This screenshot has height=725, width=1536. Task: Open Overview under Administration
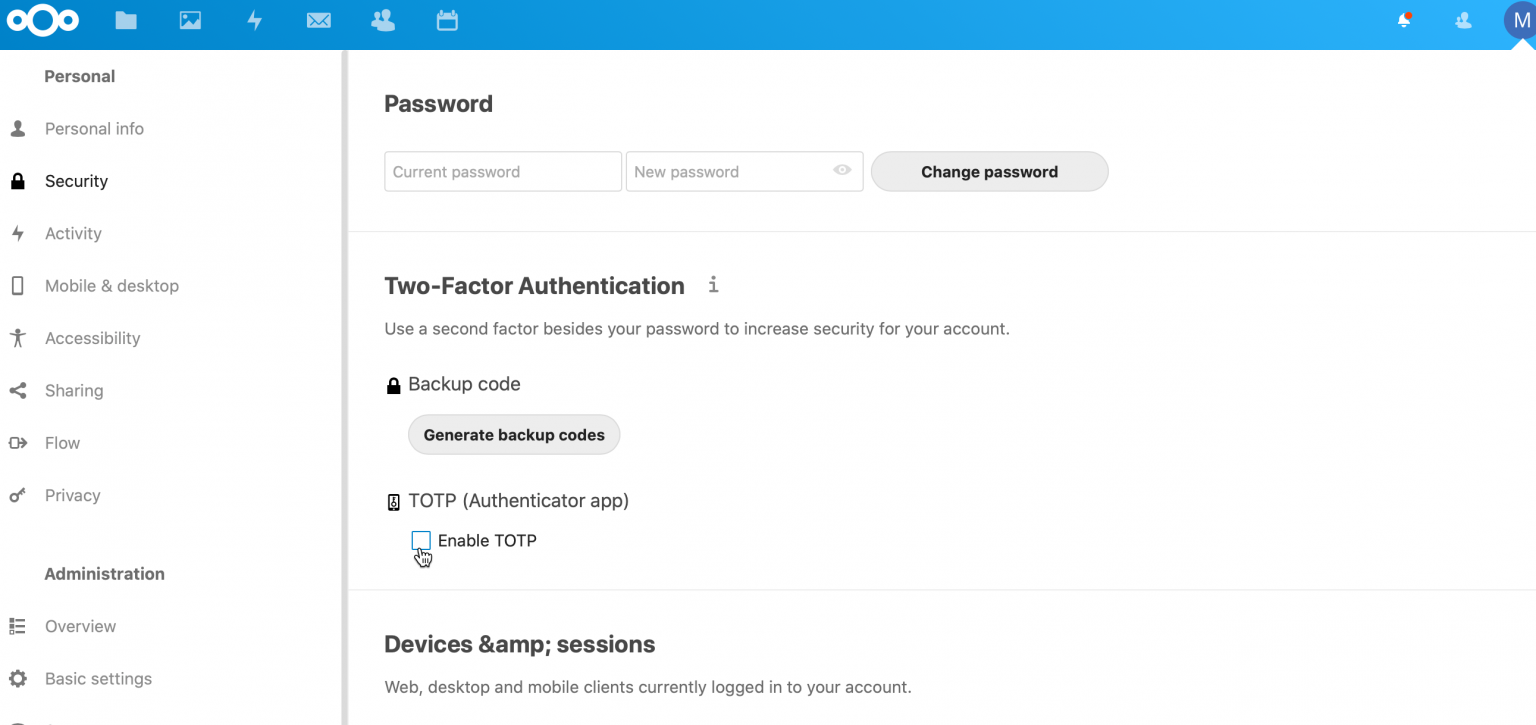click(80, 626)
